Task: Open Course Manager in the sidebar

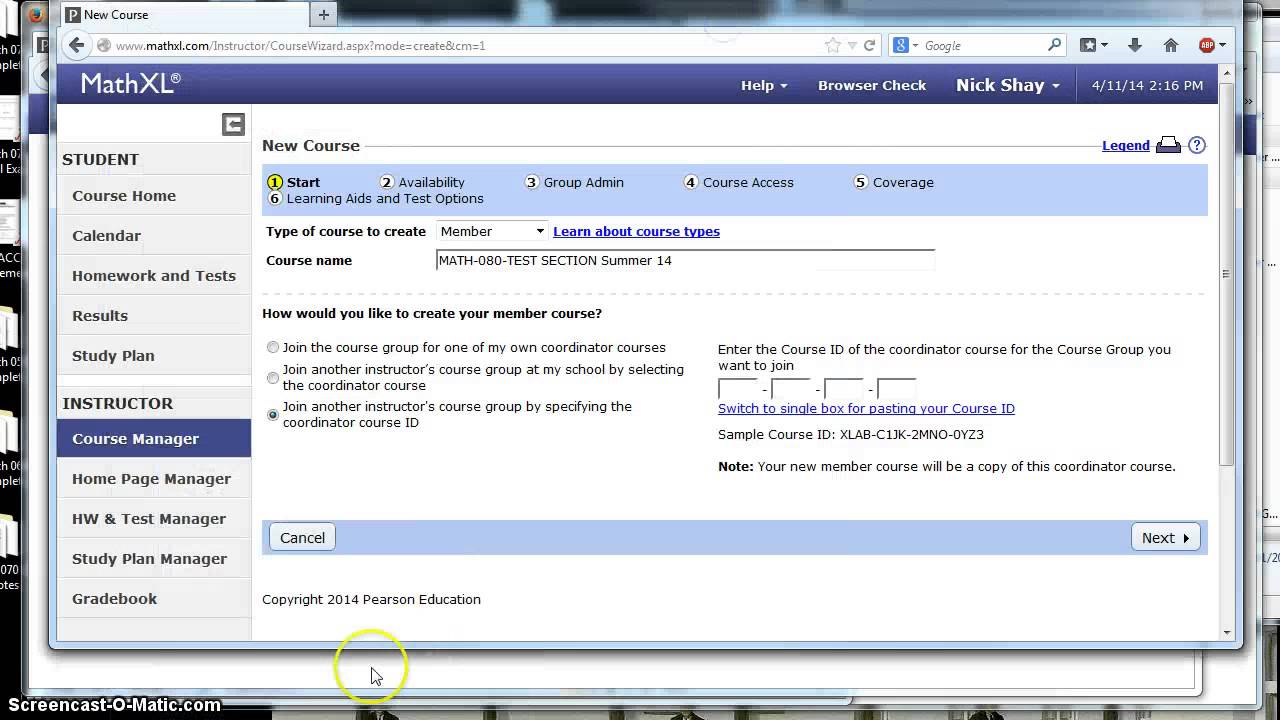Action: click(x=154, y=439)
